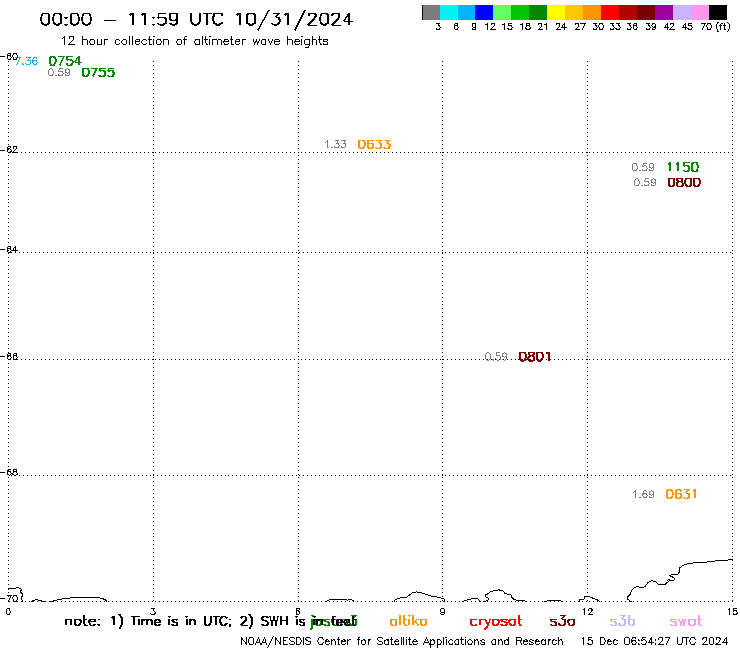Click the -64 latitude axis label
The width and height of the screenshot is (740, 650).
coord(9,249)
